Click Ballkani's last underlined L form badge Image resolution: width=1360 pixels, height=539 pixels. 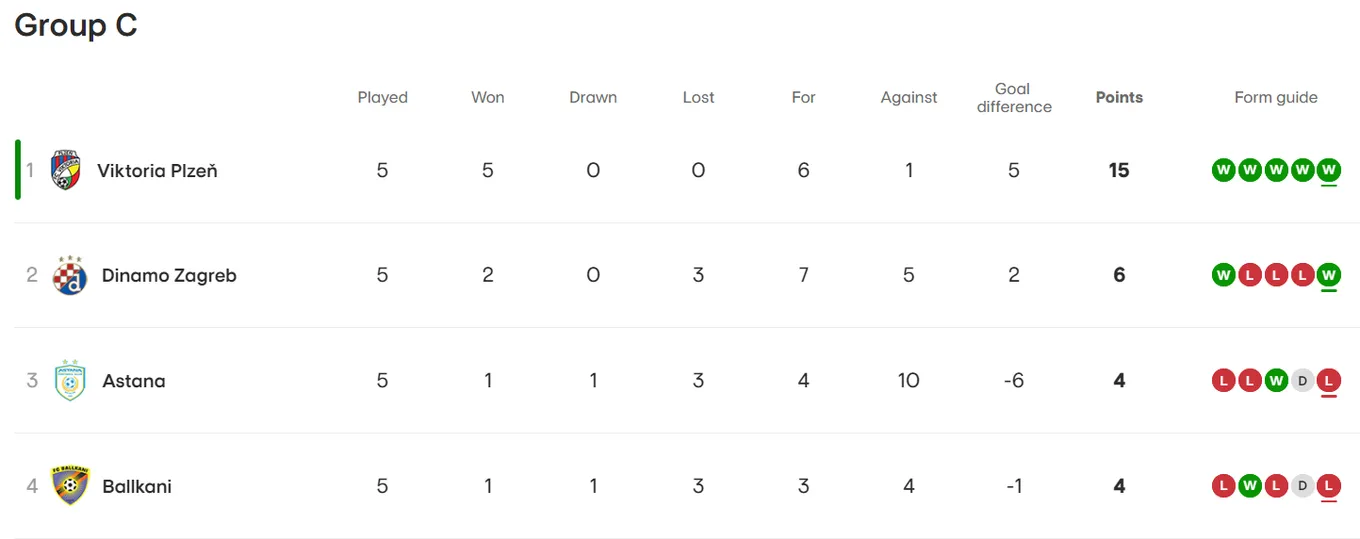(1329, 486)
